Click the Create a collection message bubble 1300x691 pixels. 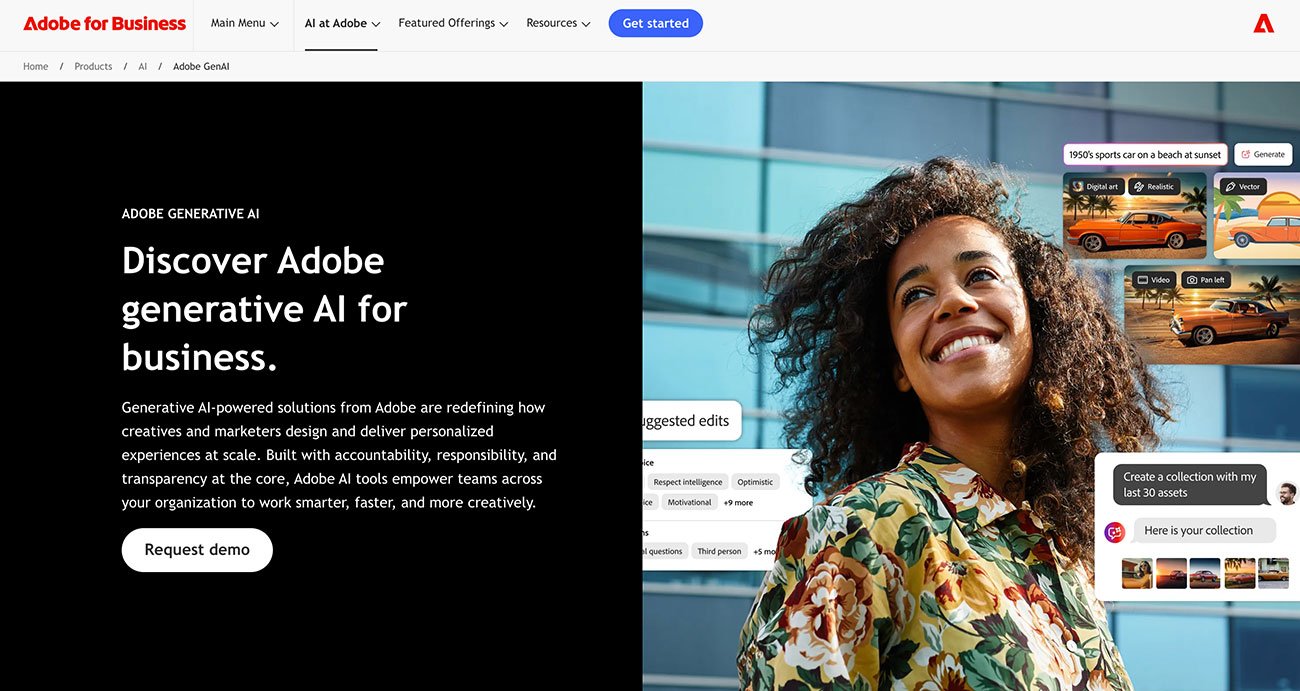click(x=1190, y=485)
